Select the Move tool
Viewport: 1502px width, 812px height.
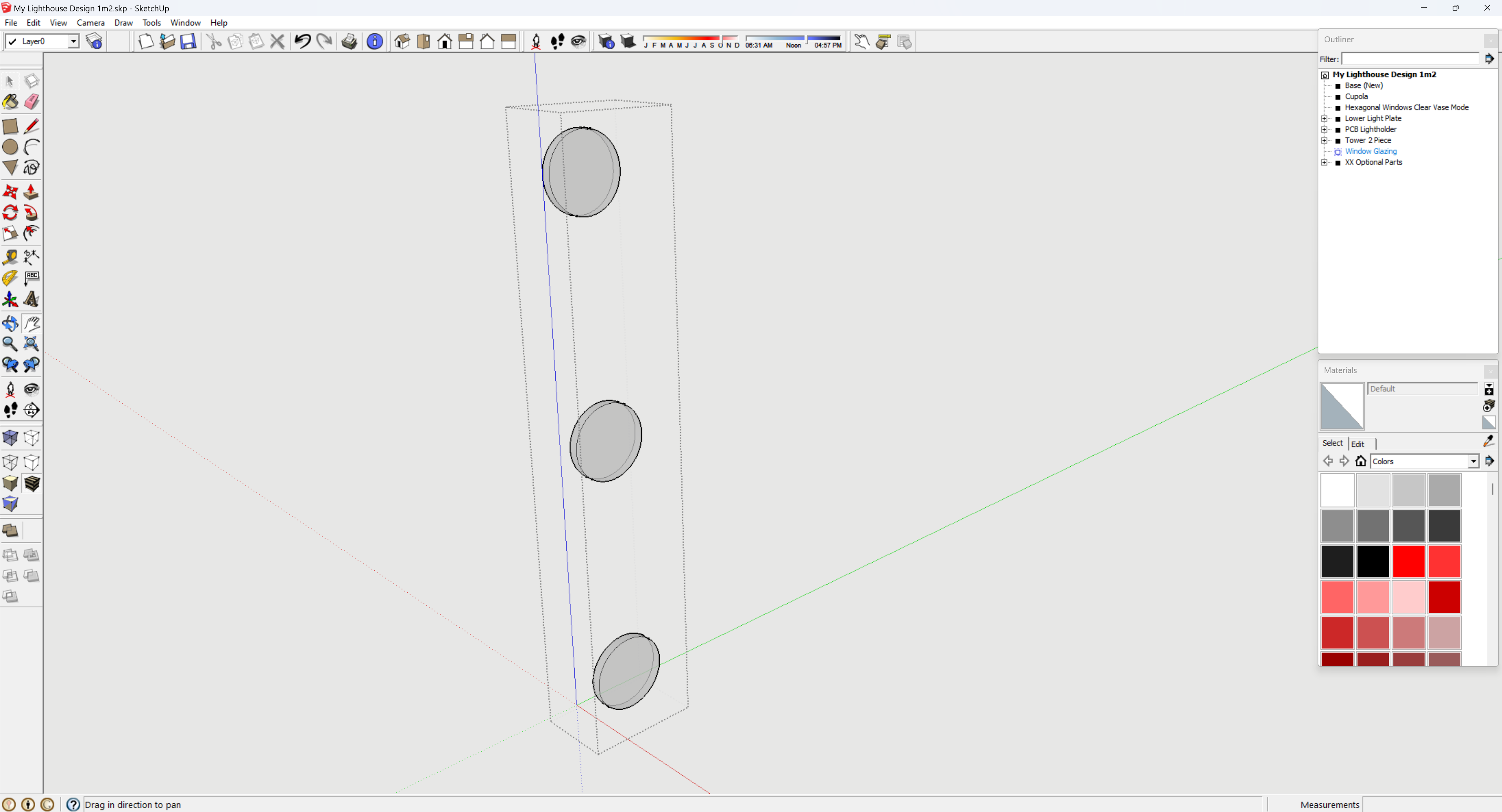pos(10,192)
